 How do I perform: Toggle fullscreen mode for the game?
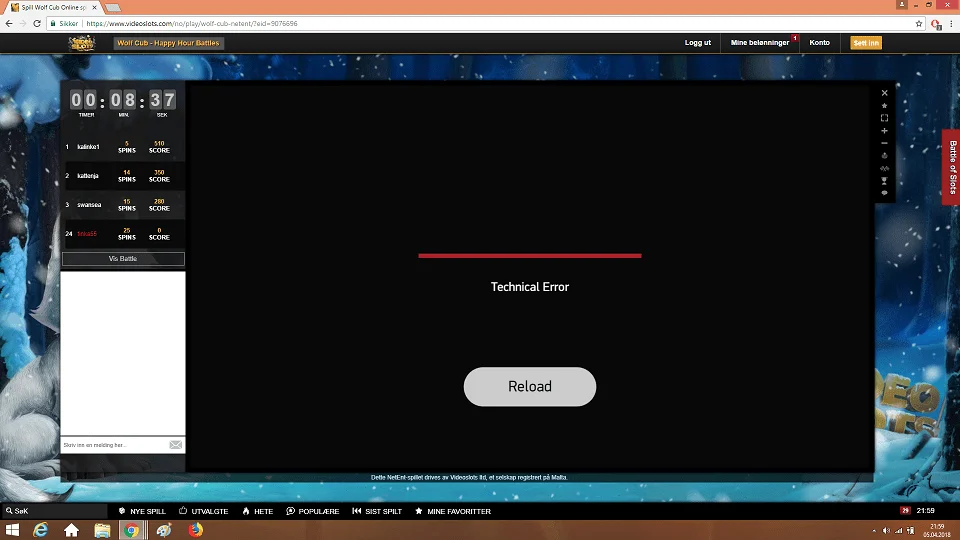(x=884, y=118)
